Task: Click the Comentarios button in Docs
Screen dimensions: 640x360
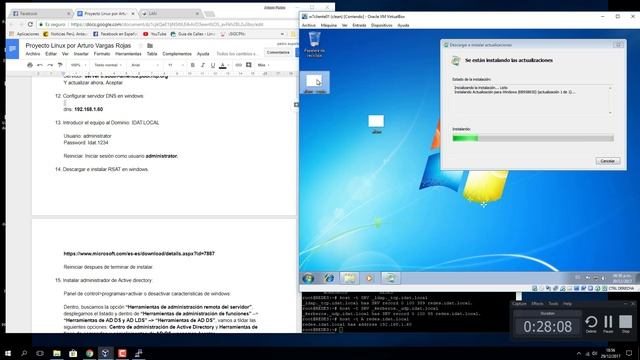Action: [278, 52]
